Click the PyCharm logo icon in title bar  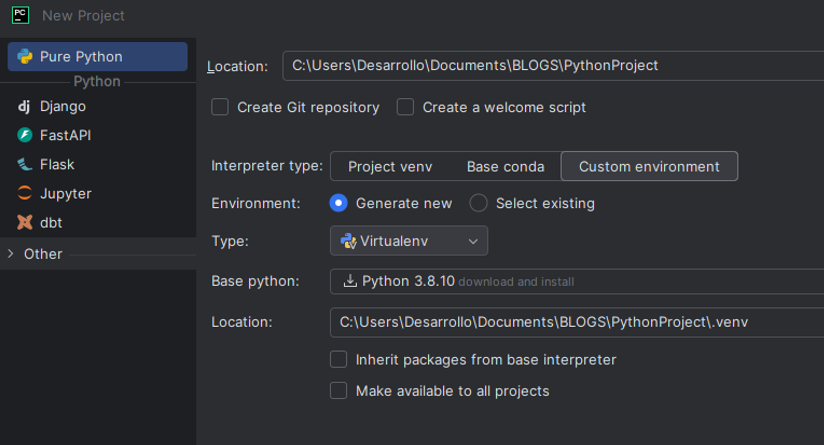pos(20,15)
